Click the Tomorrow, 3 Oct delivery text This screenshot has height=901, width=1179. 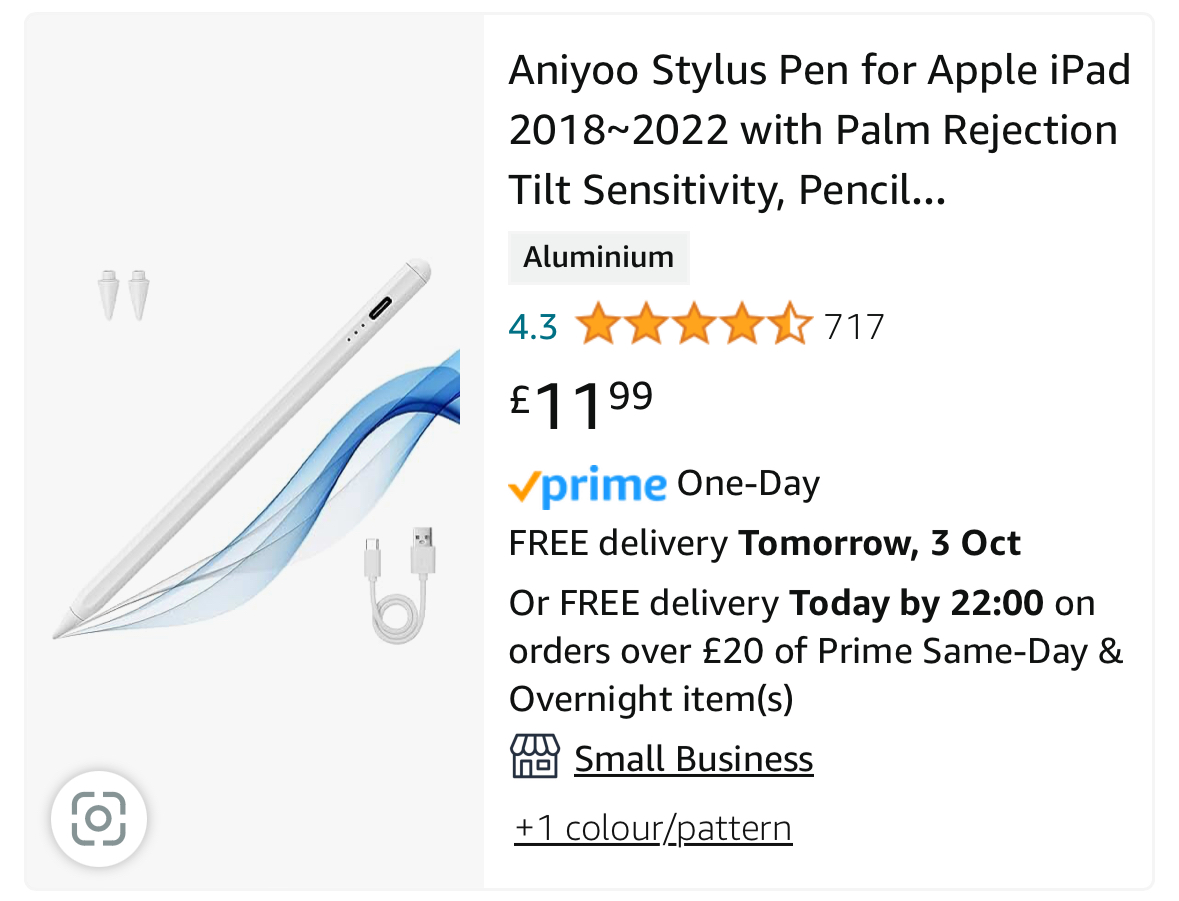pyautogui.click(x=879, y=543)
